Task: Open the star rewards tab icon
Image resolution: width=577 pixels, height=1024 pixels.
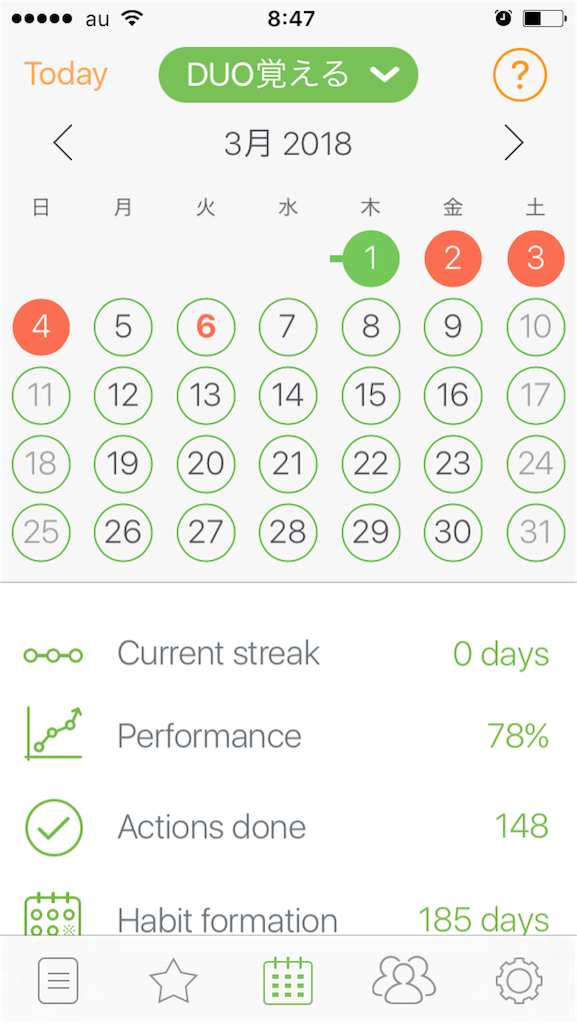Action: (x=173, y=980)
